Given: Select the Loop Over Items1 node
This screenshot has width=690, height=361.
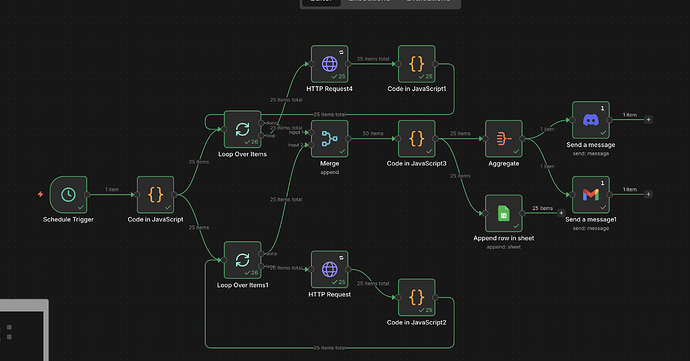Looking at the screenshot, I should 242,260.
